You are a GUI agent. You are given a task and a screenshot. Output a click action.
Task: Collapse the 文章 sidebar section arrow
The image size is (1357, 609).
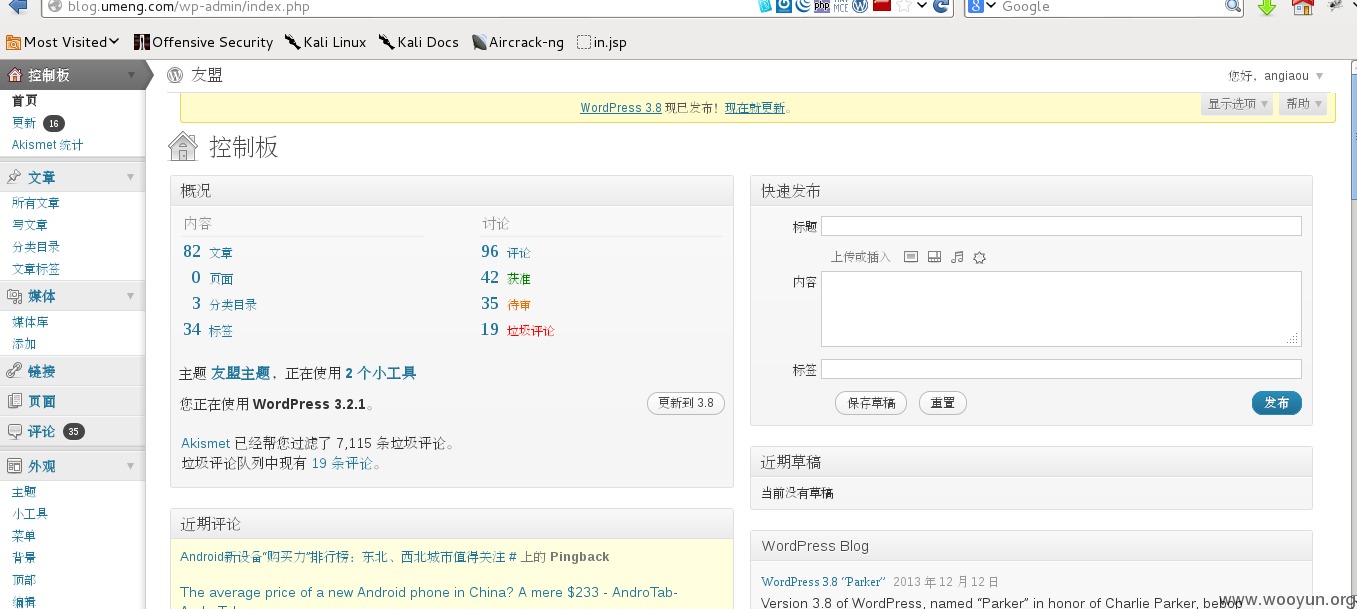[x=130, y=177]
